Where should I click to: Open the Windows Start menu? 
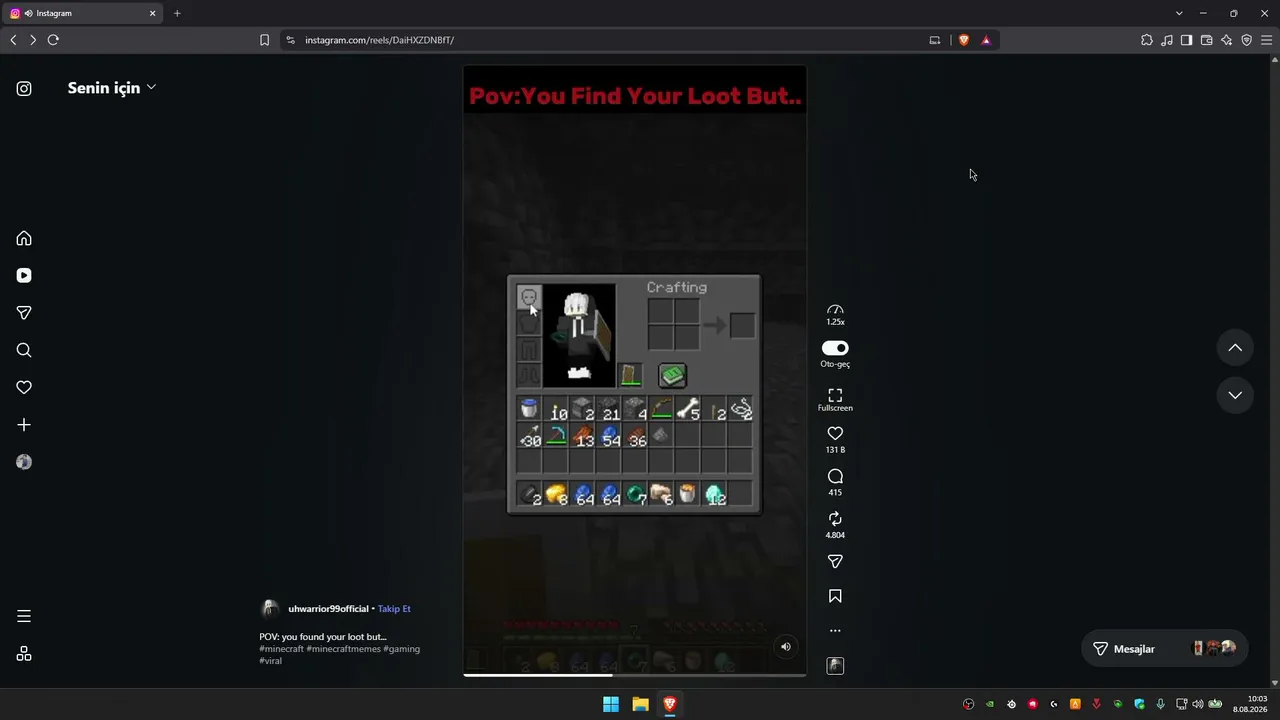pos(611,704)
